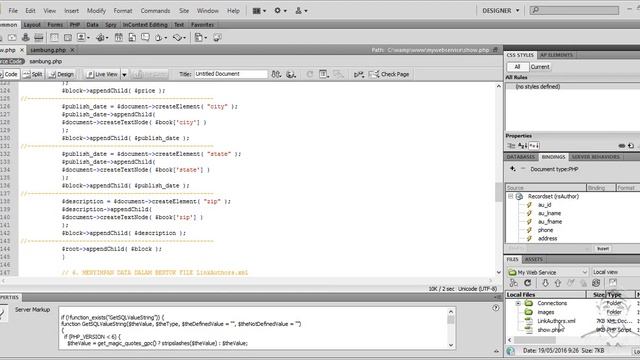Open AP Elements panel tab
This screenshot has width=640, height=360.
556,55
